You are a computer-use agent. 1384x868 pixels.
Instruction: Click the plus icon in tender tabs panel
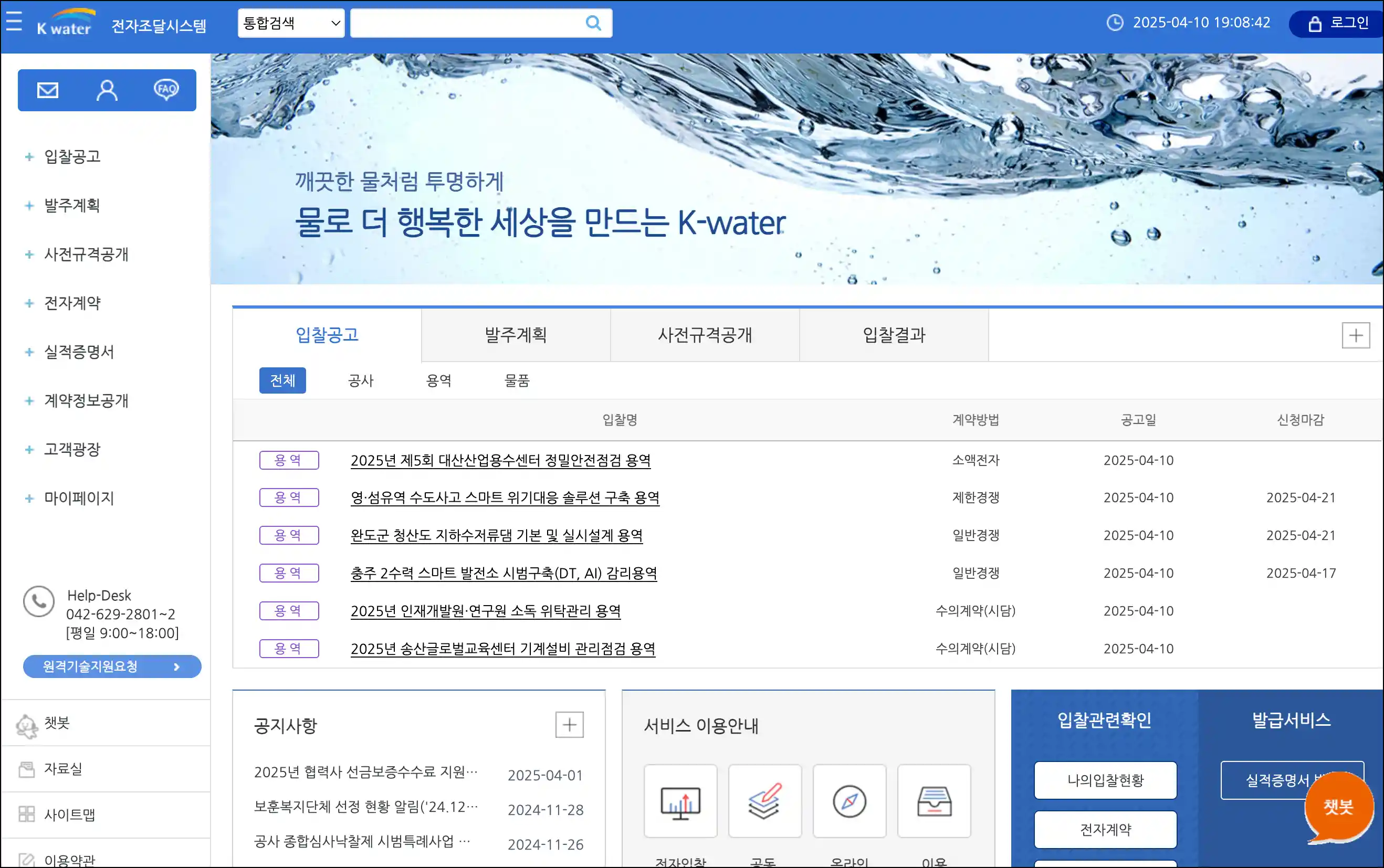1356,335
